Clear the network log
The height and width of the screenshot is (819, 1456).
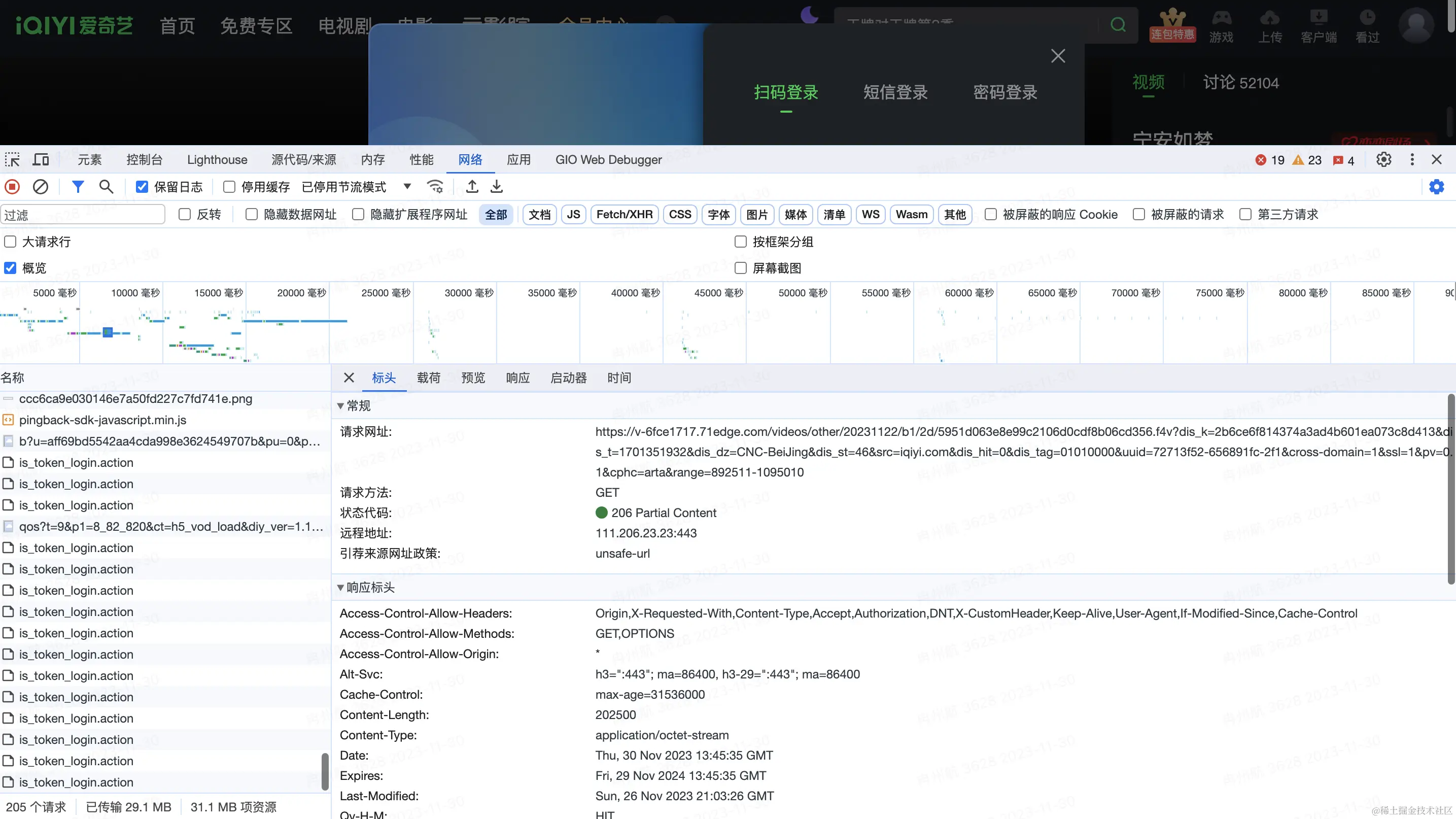(40, 187)
